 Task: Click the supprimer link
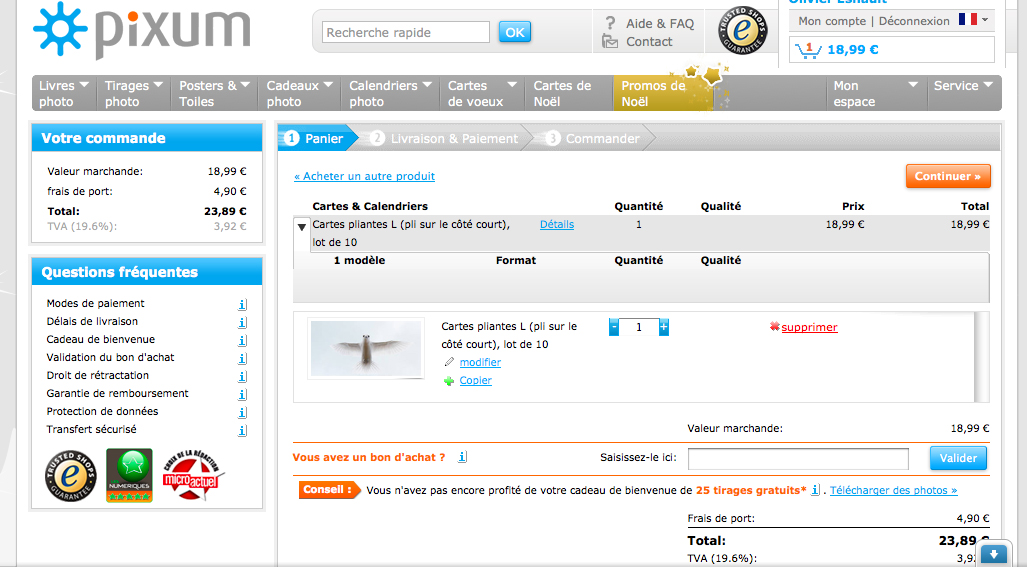(x=810, y=327)
